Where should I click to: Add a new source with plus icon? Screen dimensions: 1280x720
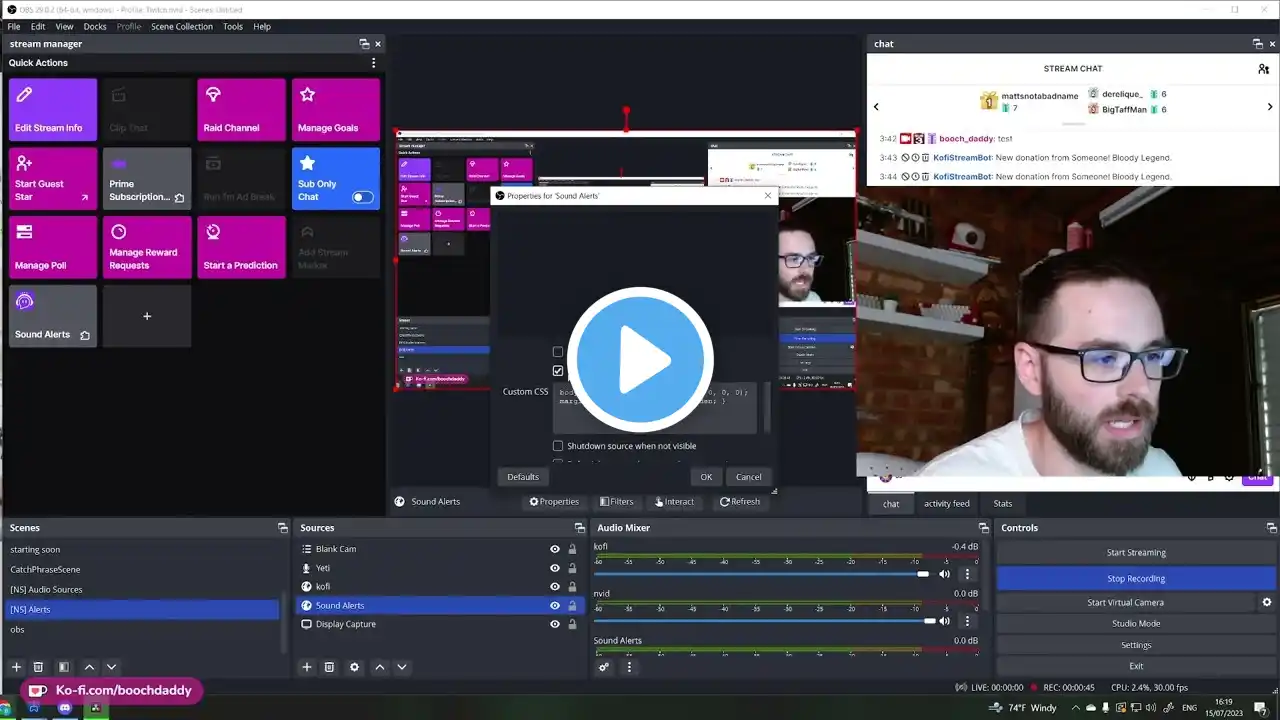point(307,667)
